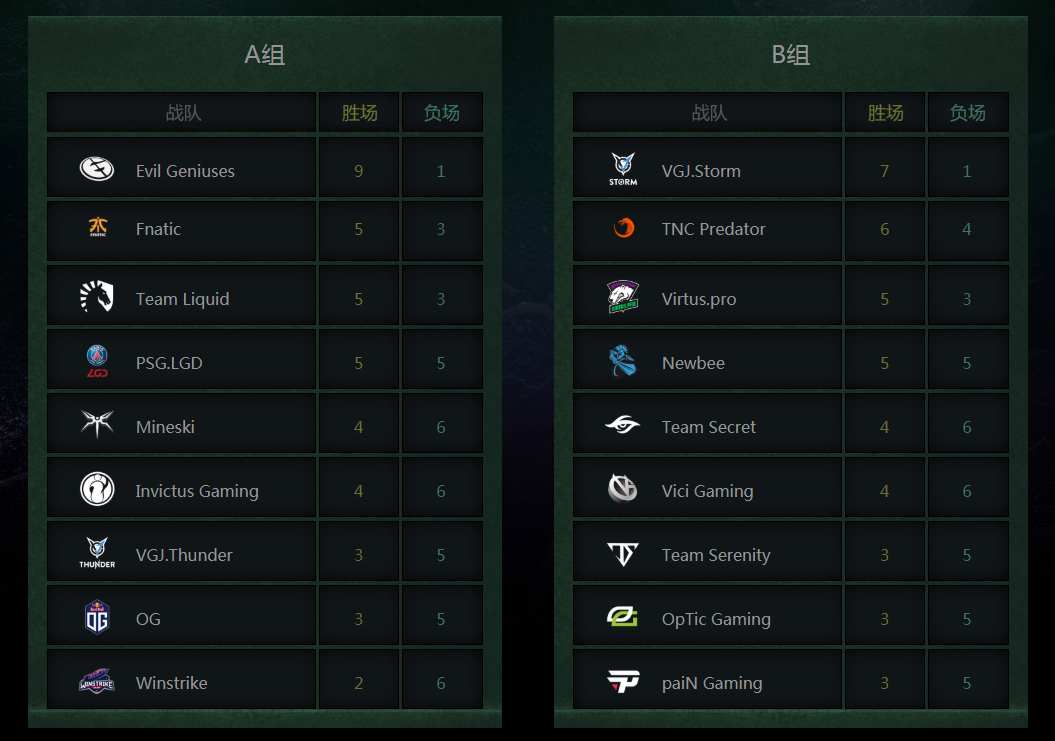The height and width of the screenshot is (741, 1055).
Task: Click the PSG.LGD team logo
Action: [97, 361]
